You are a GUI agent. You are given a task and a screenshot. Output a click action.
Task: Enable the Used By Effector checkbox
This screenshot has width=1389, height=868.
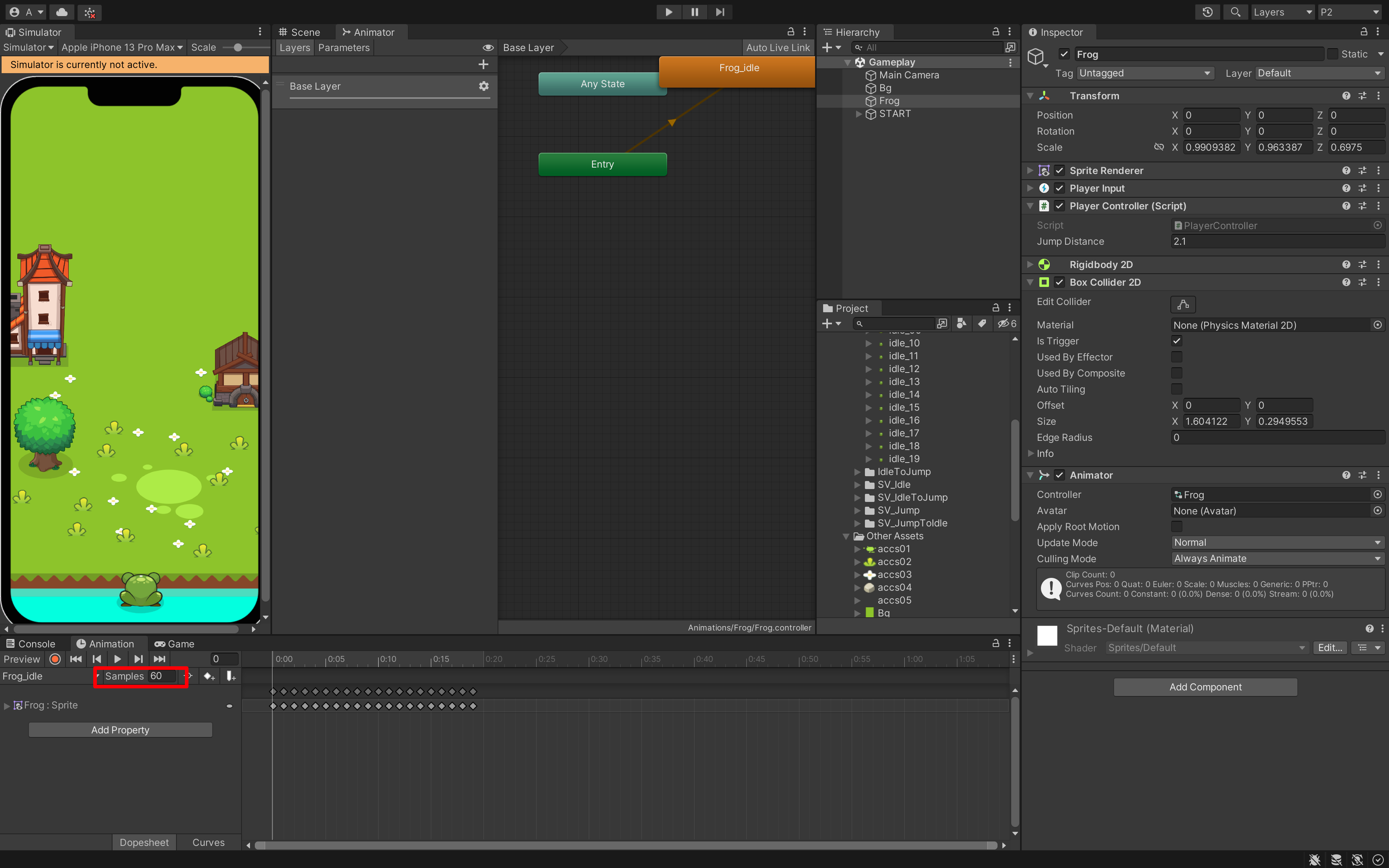(1177, 357)
